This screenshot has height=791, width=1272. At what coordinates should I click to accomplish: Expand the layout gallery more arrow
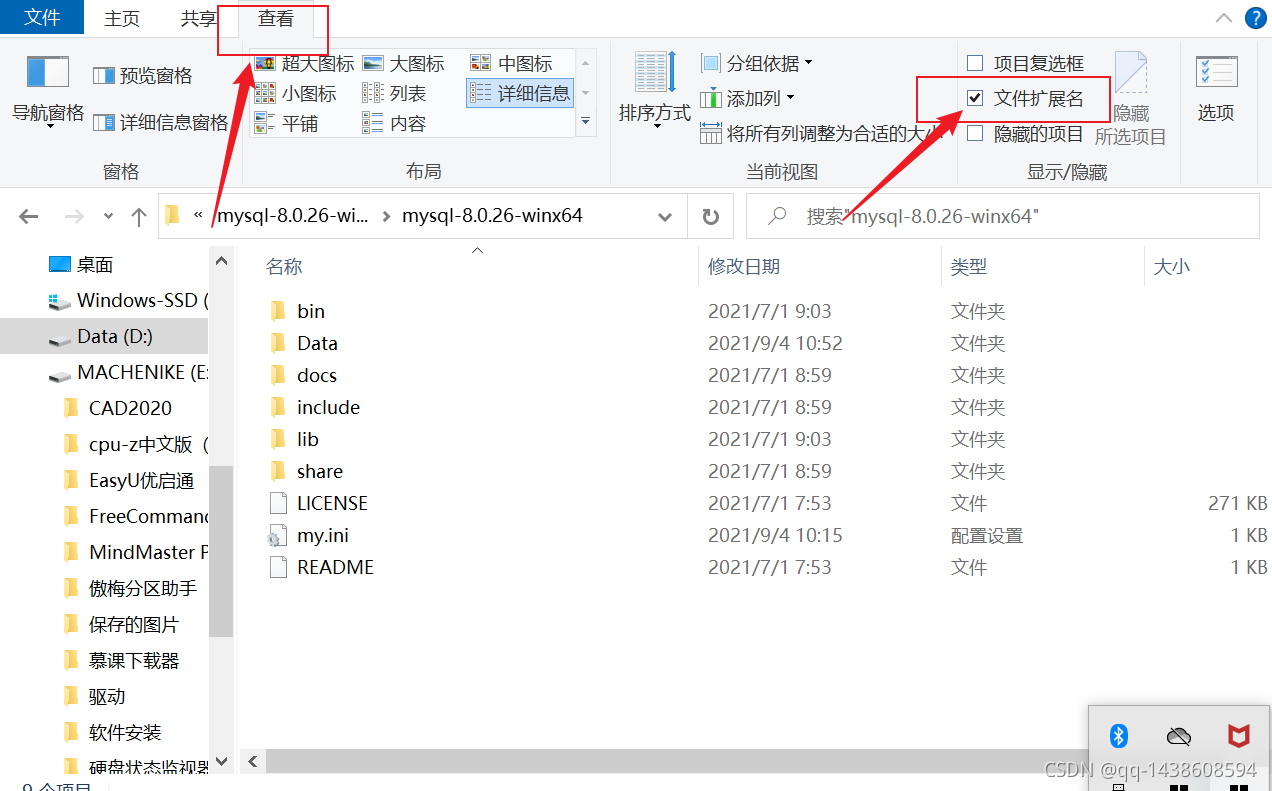(x=586, y=122)
